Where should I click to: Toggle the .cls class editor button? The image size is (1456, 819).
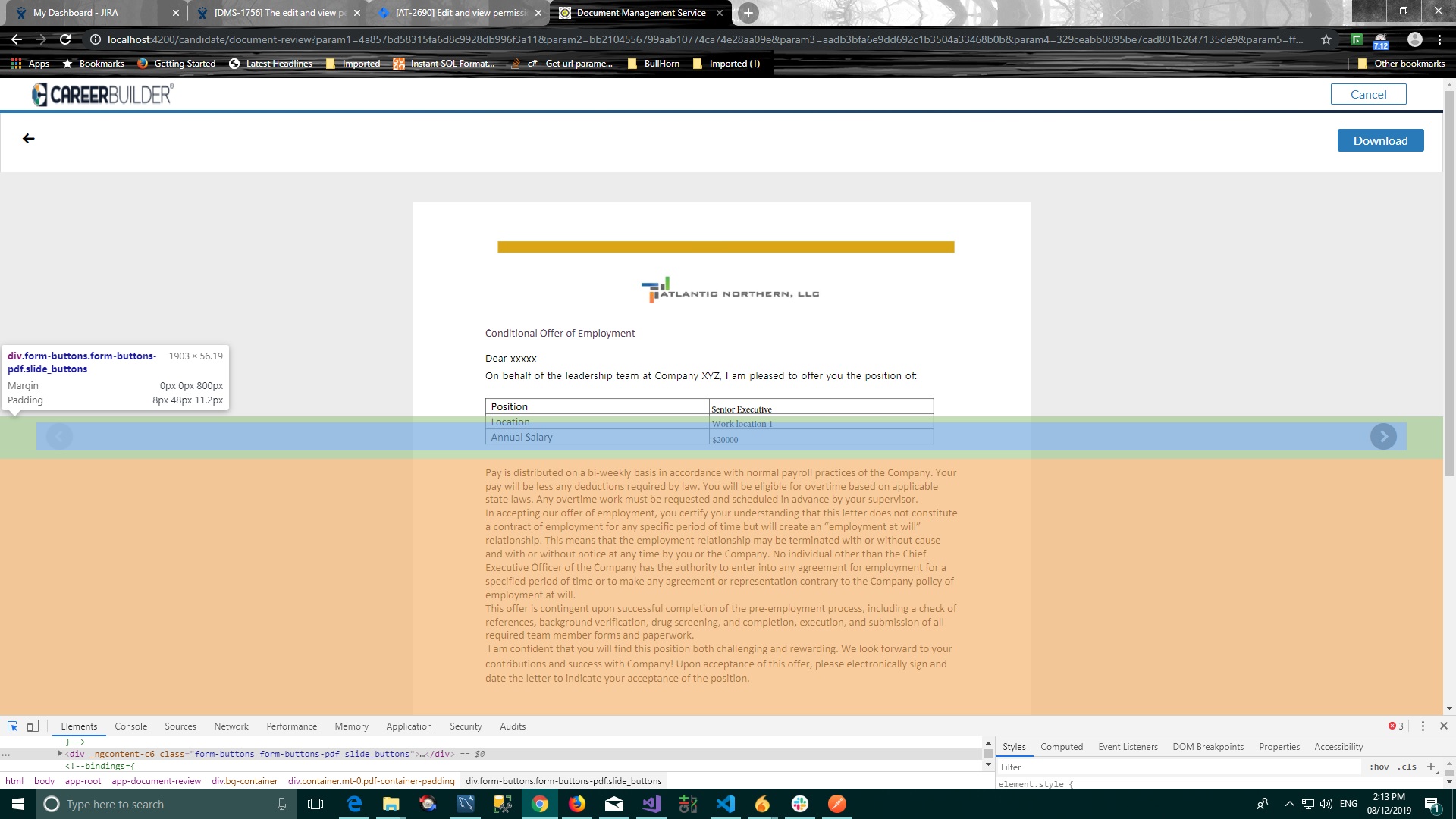point(1408,767)
